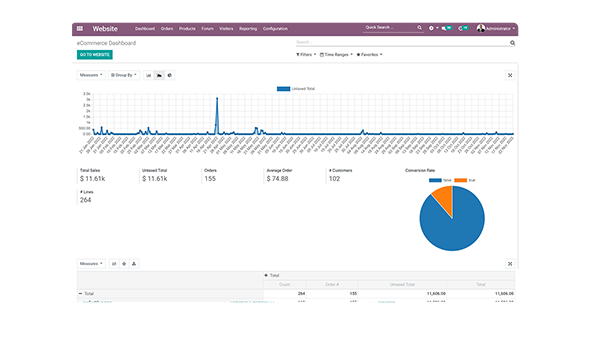Open the Time Ranges dropdown
This screenshot has width=590, height=360.
336,55
